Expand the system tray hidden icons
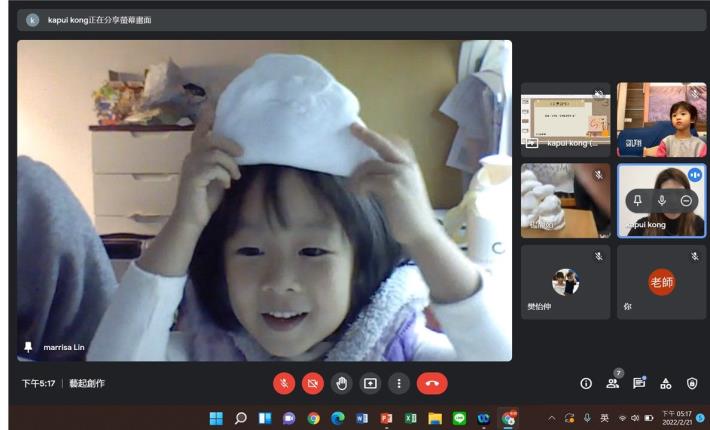 pyautogui.click(x=551, y=418)
